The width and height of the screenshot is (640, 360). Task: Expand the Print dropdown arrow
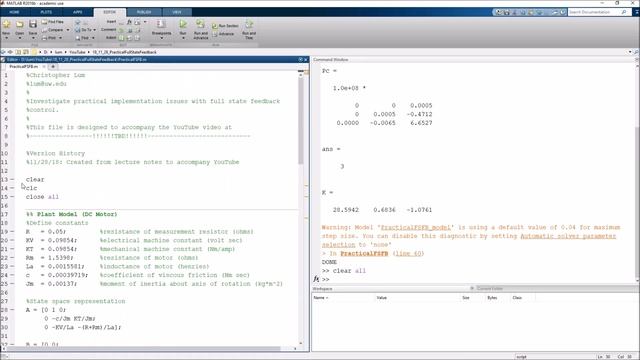click(60, 38)
